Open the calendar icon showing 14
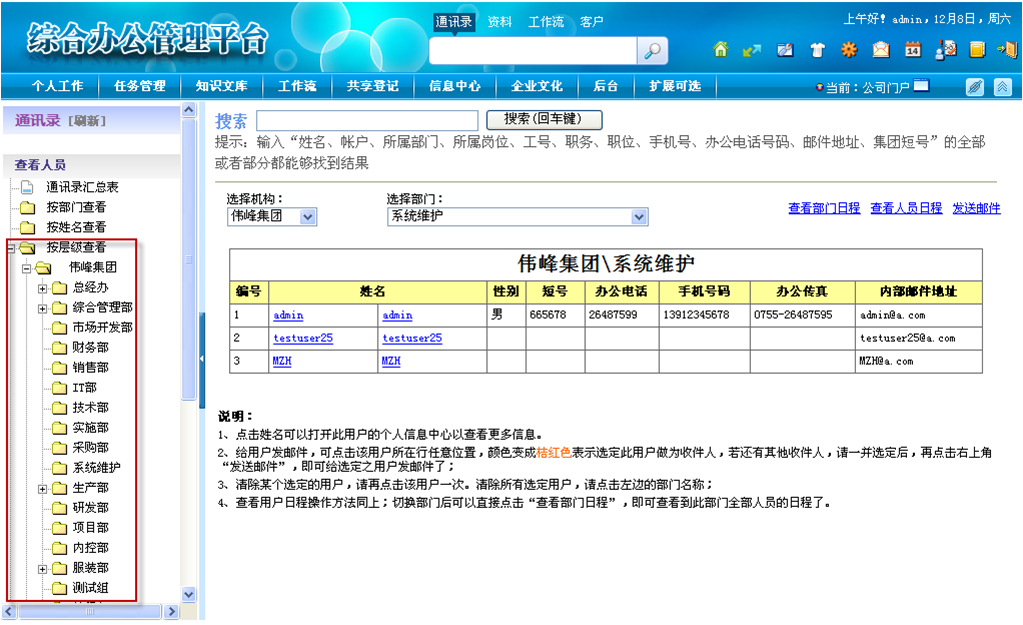Viewport: 1023px width, 625px height. [913, 50]
